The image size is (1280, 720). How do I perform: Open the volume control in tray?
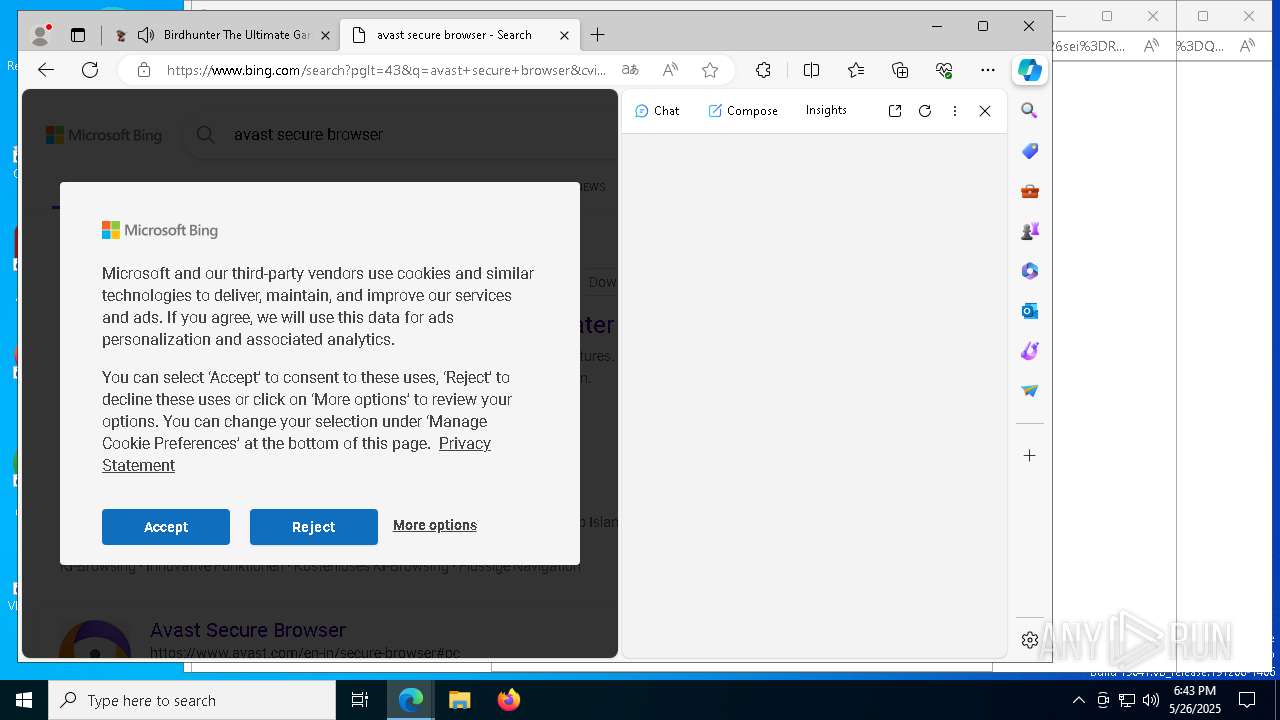pos(1150,700)
